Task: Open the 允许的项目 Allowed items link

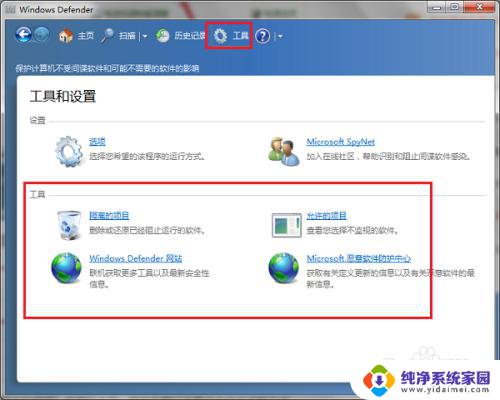Action: pos(326,215)
